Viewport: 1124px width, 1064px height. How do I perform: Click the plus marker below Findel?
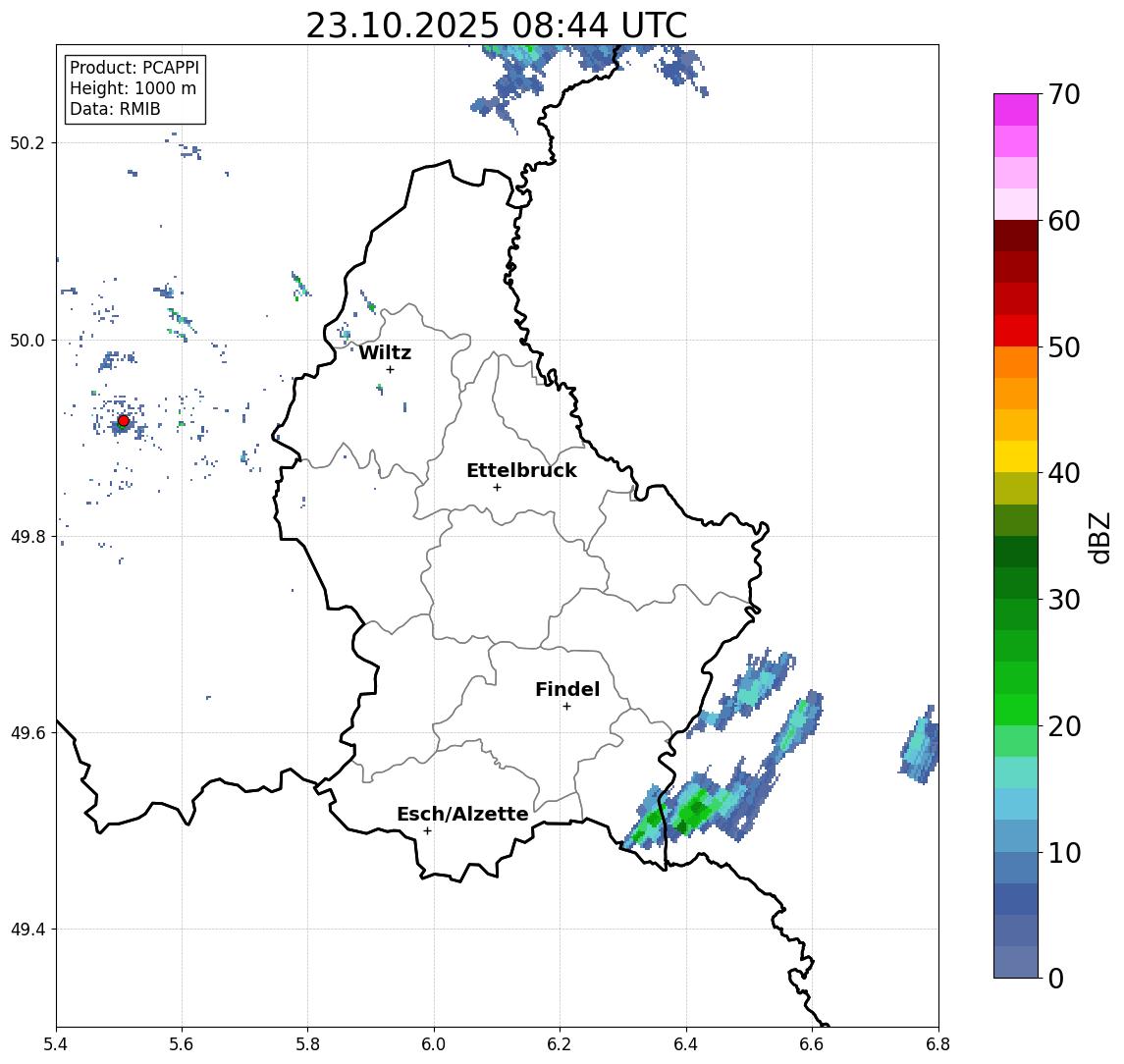[x=566, y=707]
